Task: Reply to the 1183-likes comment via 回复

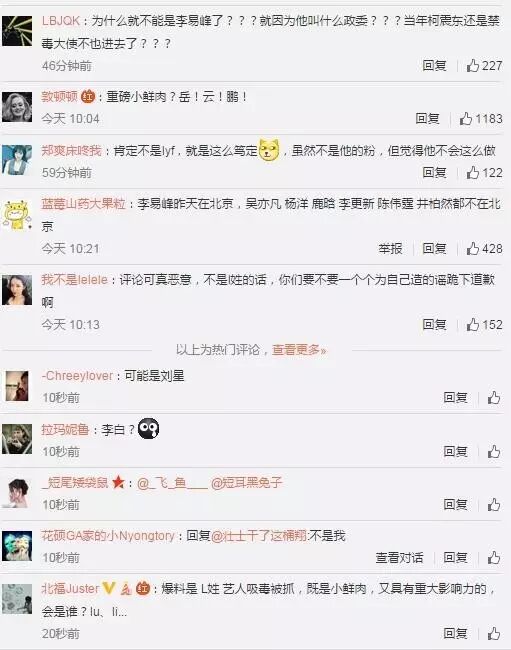Action: click(x=427, y=119)
